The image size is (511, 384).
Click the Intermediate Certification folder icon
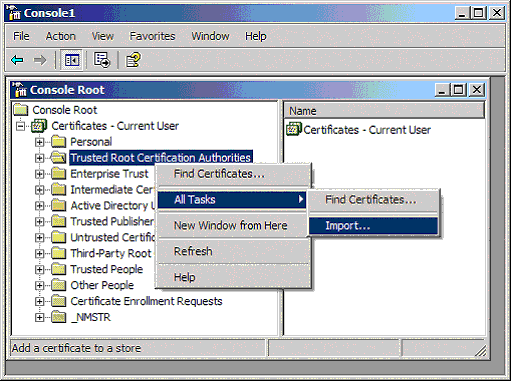point(59,190)
